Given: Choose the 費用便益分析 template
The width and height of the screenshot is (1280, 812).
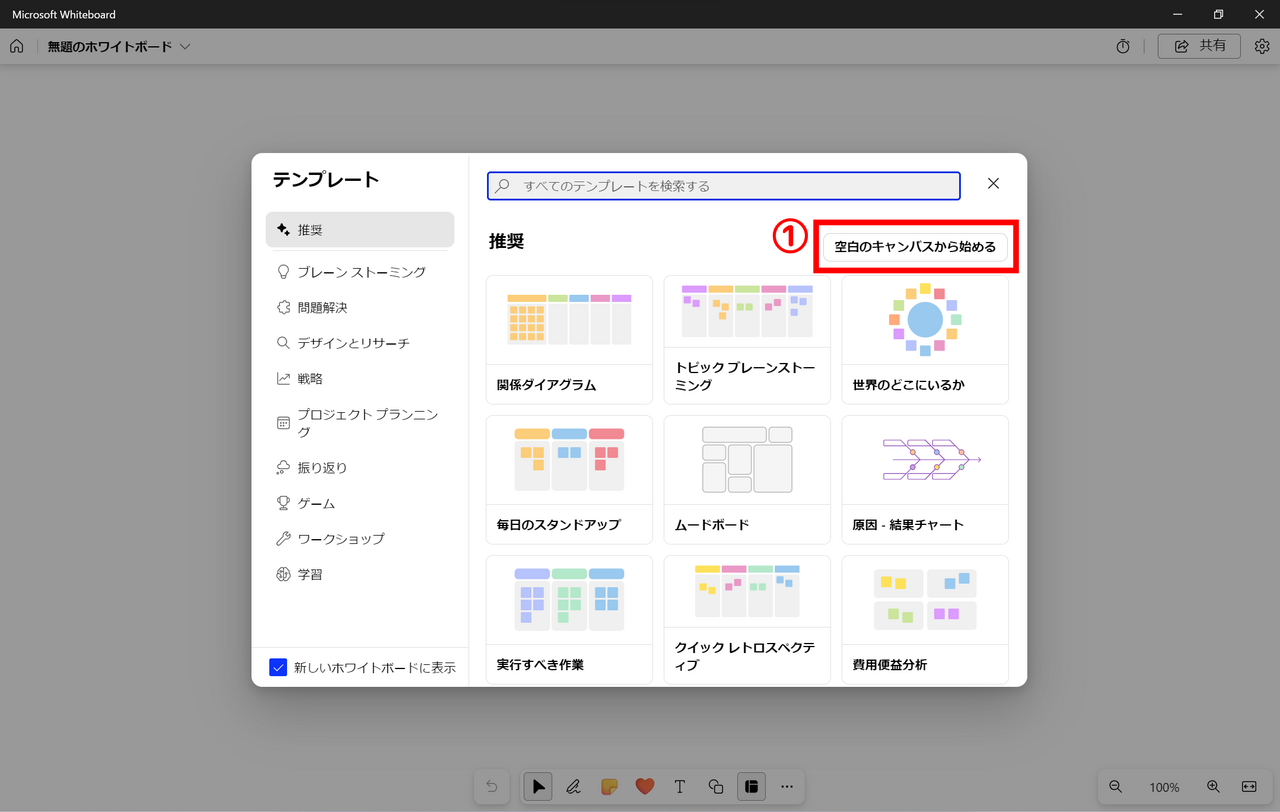Looking at the screenshot, I should click(x=925, y=620).
